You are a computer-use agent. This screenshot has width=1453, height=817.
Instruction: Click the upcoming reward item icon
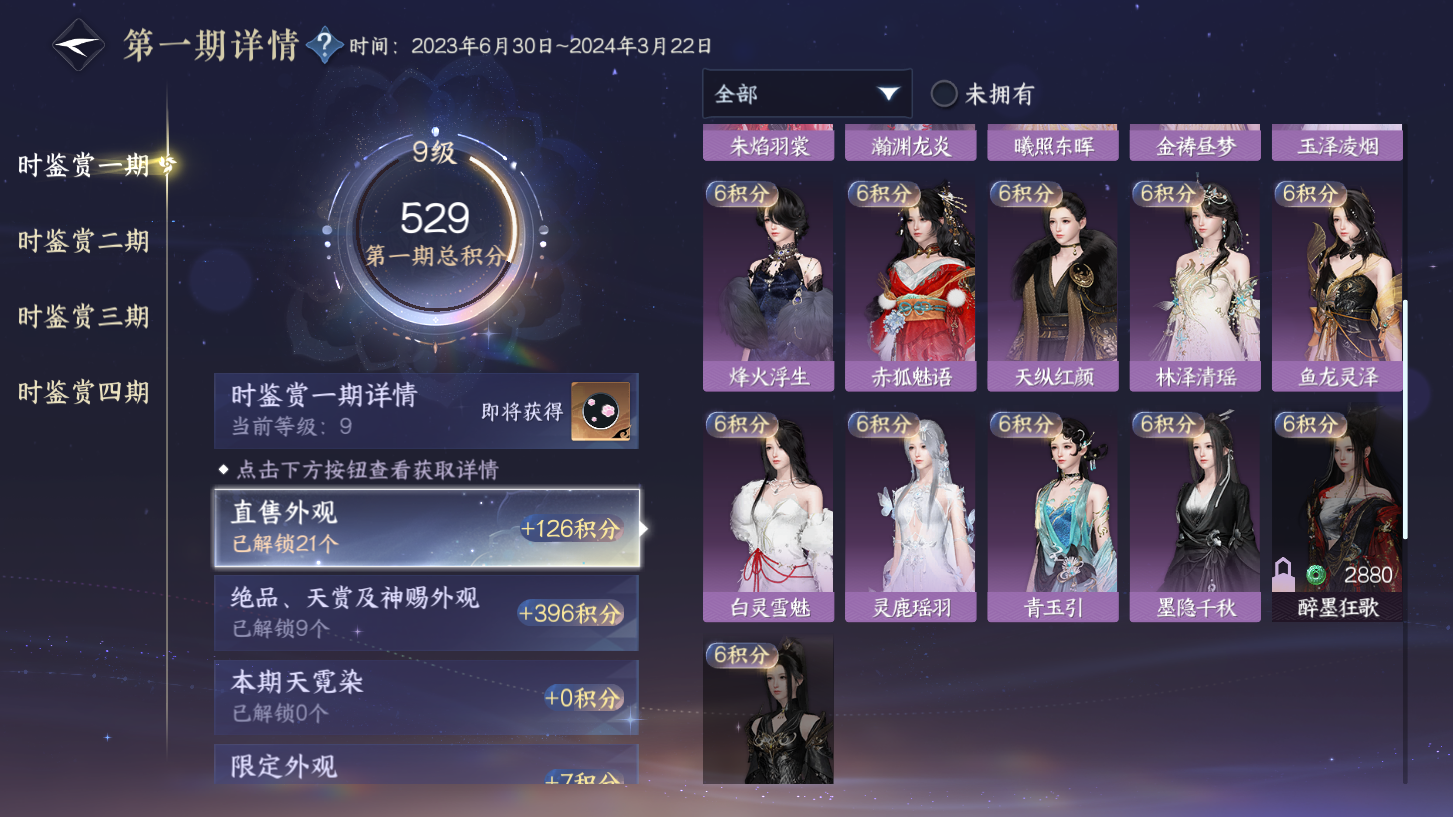pyautogui.click(x=600, y=411)
